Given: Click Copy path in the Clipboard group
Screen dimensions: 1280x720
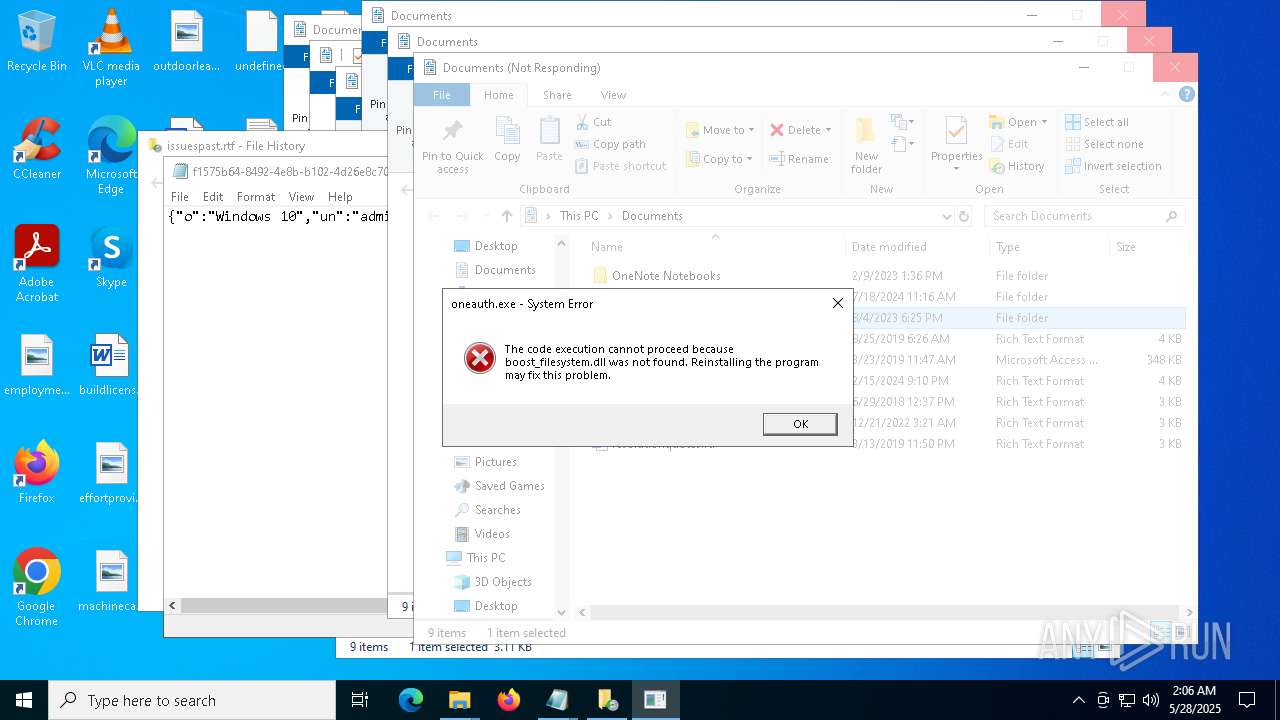Looking at the screenshot, I should 610,144.
